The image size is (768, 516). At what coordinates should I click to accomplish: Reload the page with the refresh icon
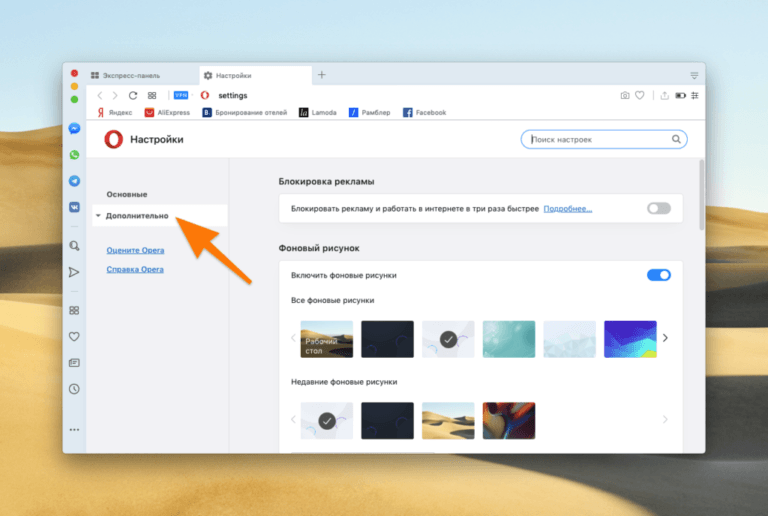click(133, 95)
